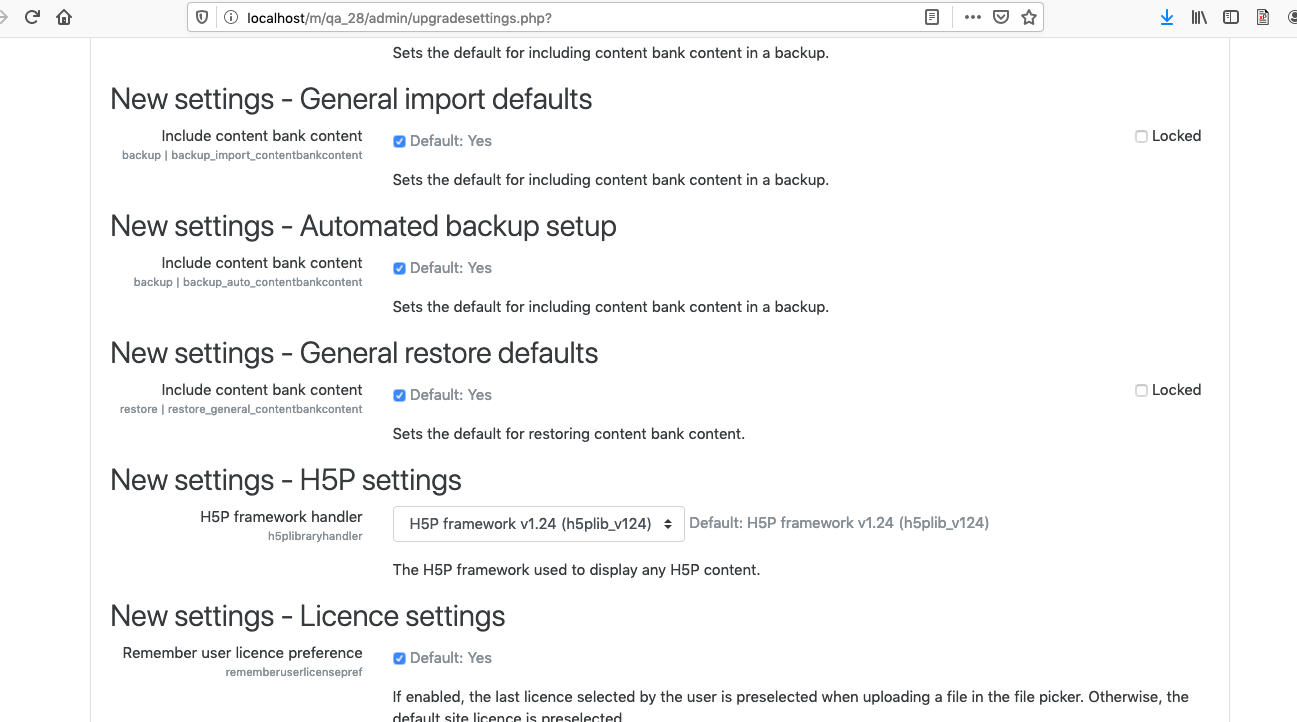This screenshot has width=1297, height=722.
Task: Click the 'New settings - General restore defaults' heading
Action: [354, 353]
